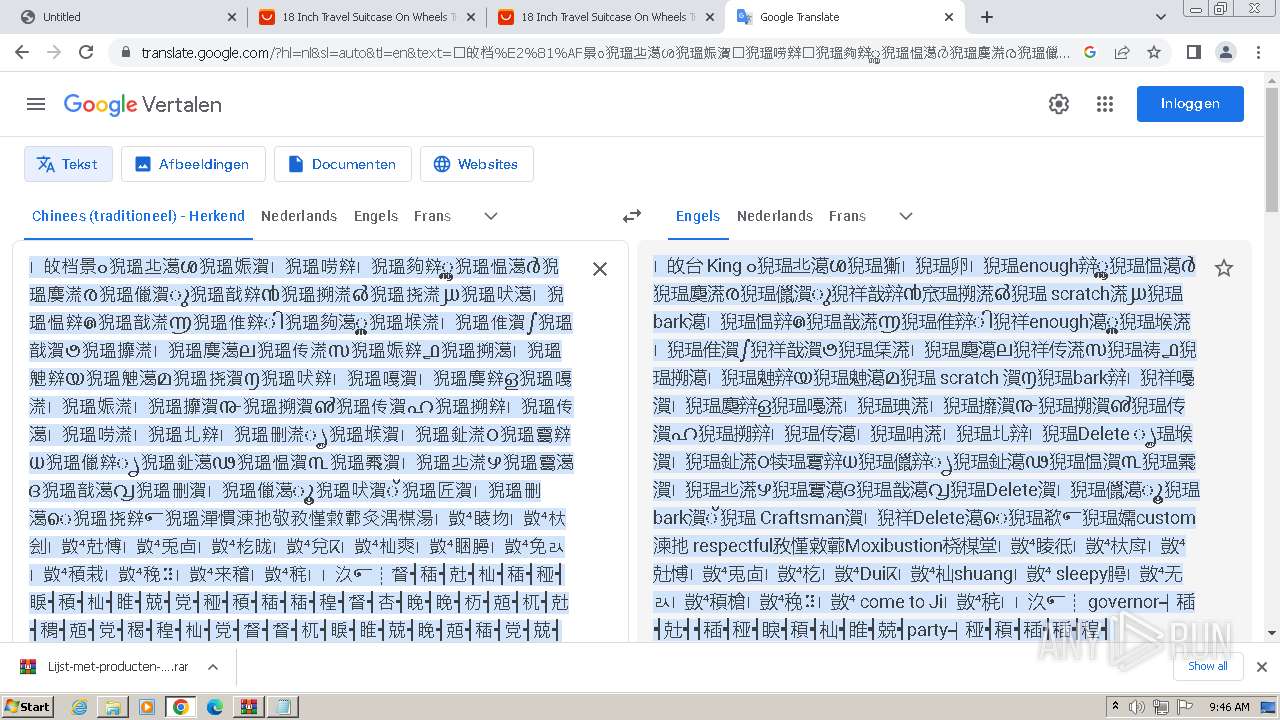The image size is (1280, 720).
Task: Choose Nederlands as source language
Action: (x=299, y=216)
